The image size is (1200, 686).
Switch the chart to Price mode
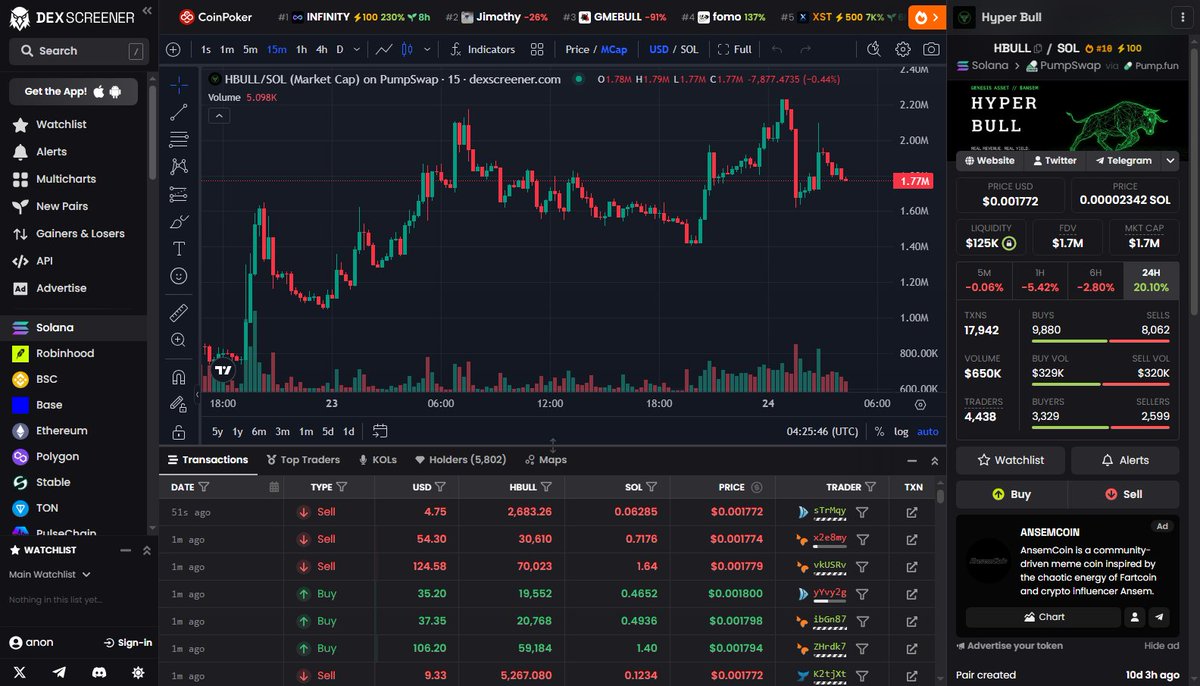[x=577, y=49]
